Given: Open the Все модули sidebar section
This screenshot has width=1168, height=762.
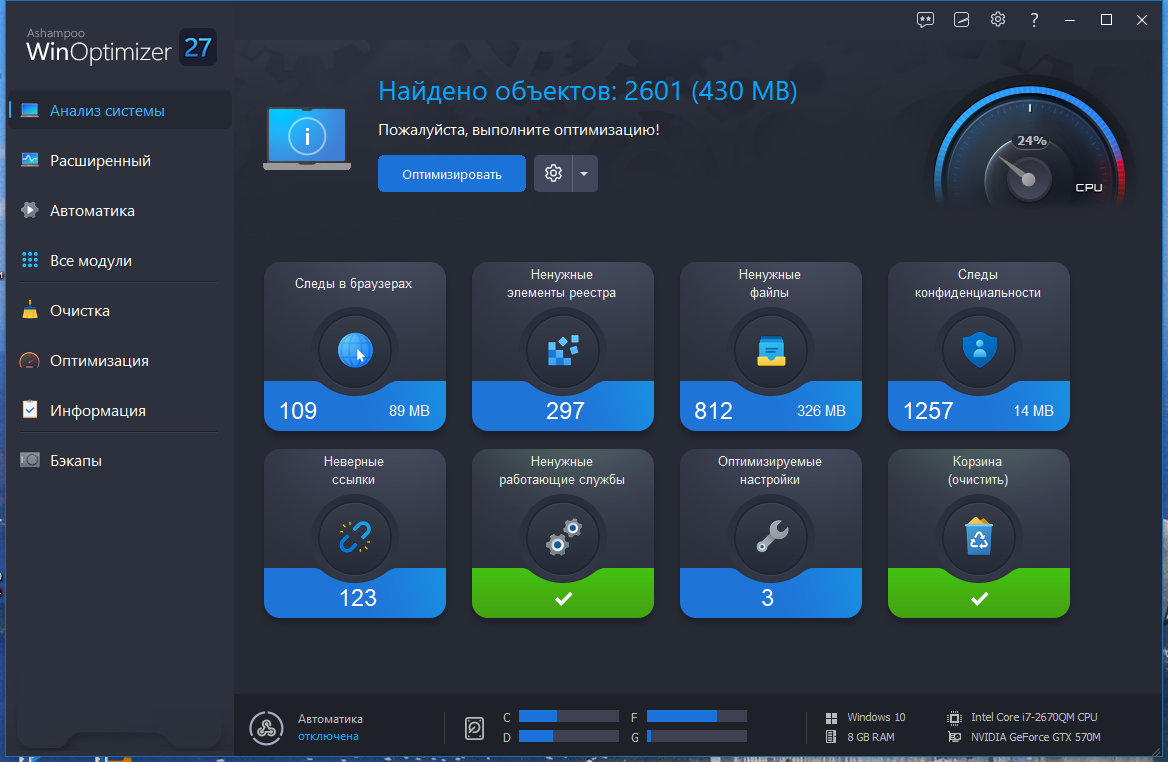Looking at the screenshot, I should [91, 261].
